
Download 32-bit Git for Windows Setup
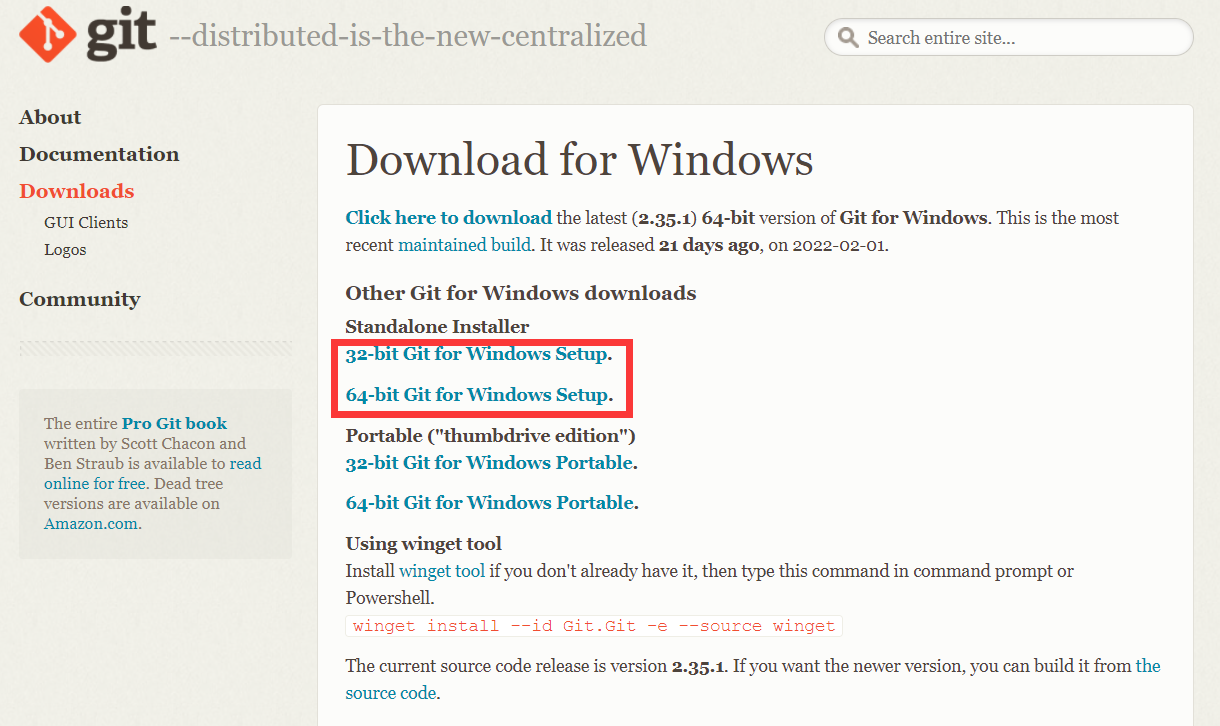tap(476, 354)
